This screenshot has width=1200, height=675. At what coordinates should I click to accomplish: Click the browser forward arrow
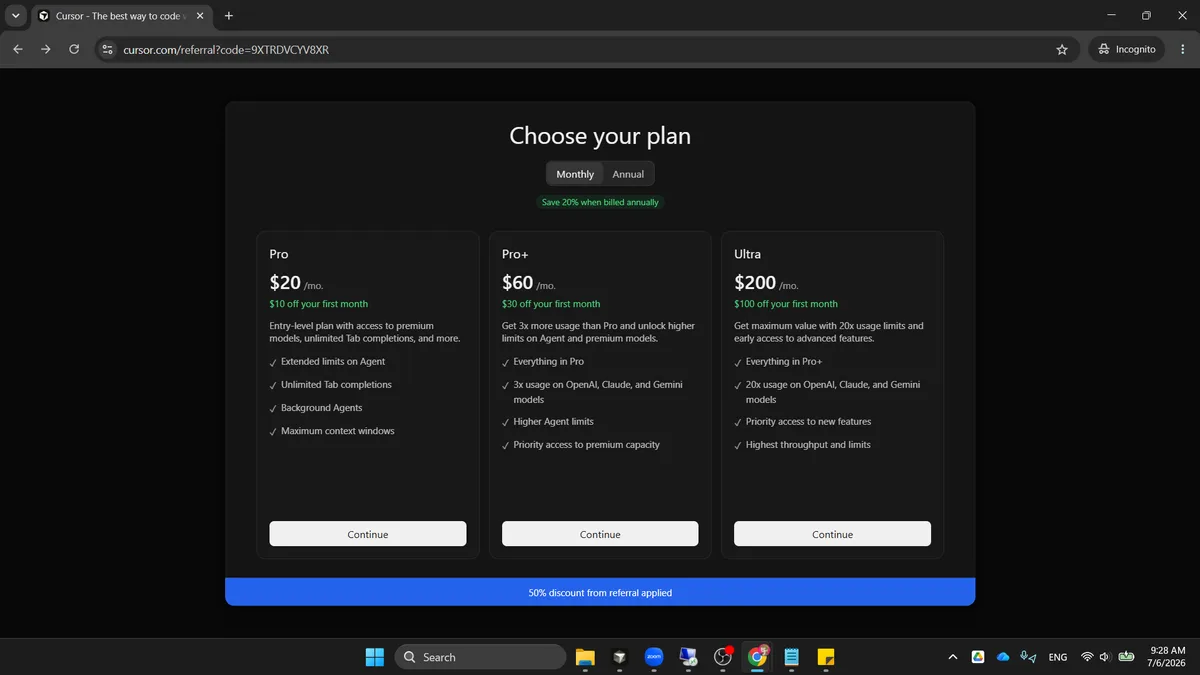coord(45,49)
